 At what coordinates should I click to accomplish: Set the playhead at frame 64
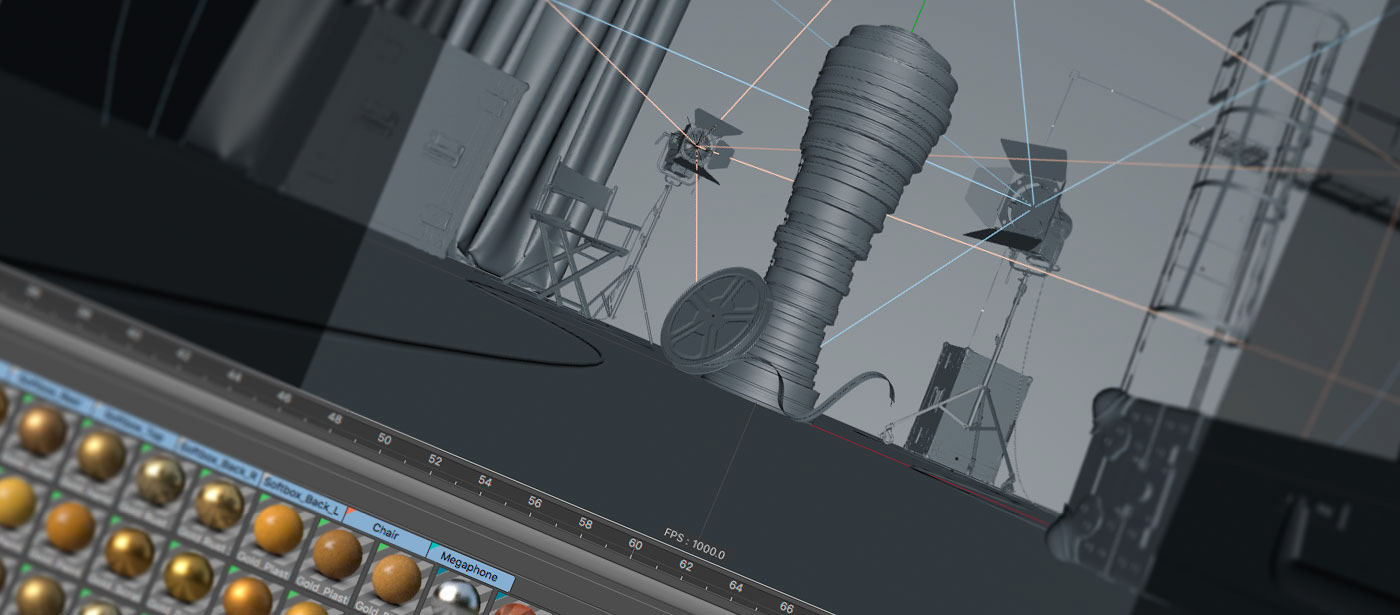tap(736, 586)
